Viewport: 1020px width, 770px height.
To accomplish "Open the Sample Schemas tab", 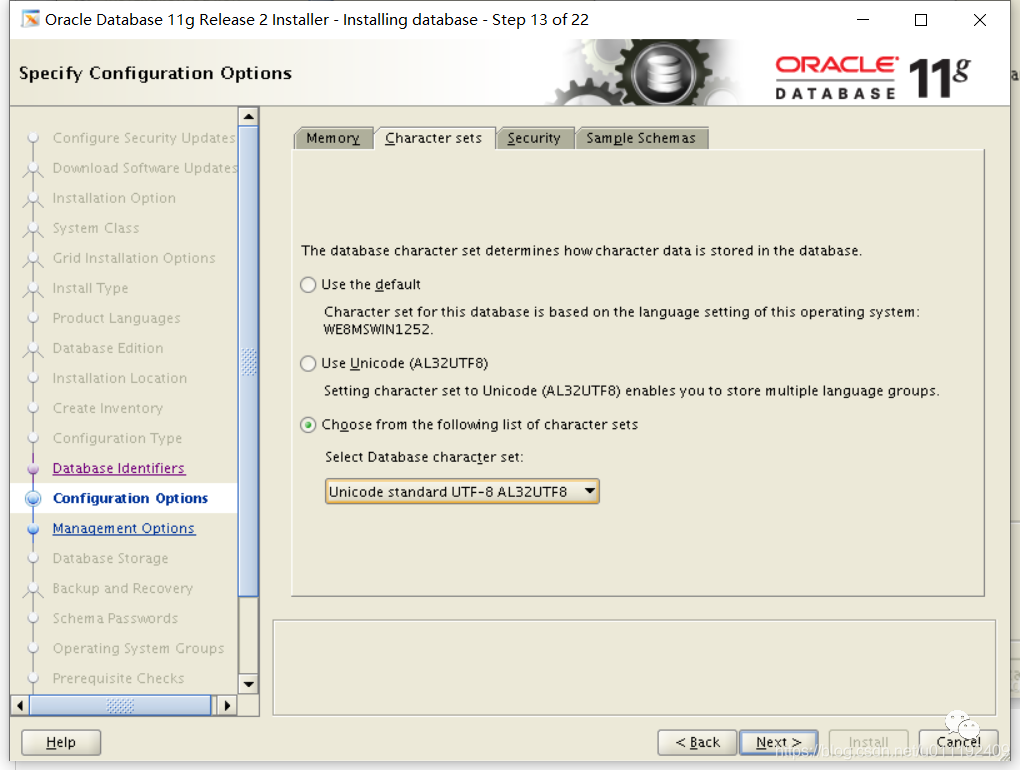I will (641, 138).
